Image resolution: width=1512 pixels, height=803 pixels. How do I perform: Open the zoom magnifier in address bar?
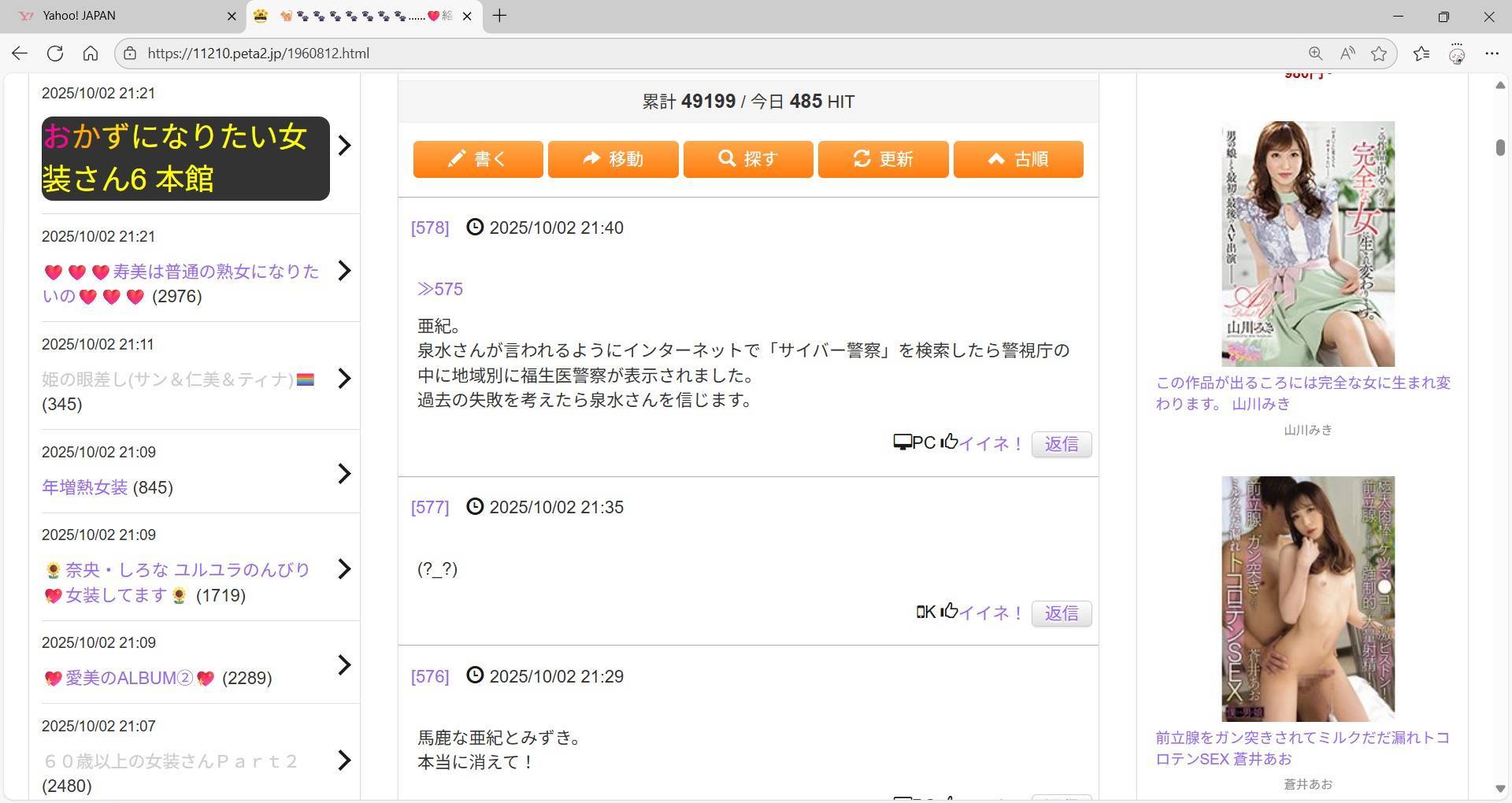1314,54
